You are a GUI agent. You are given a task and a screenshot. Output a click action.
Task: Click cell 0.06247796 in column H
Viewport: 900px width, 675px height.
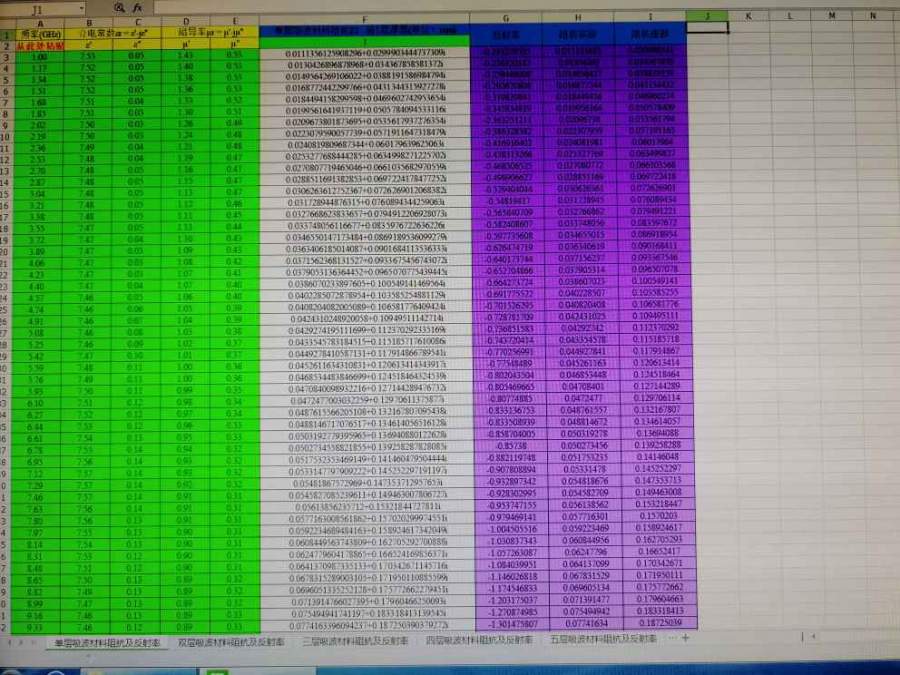tap(585, 552)
